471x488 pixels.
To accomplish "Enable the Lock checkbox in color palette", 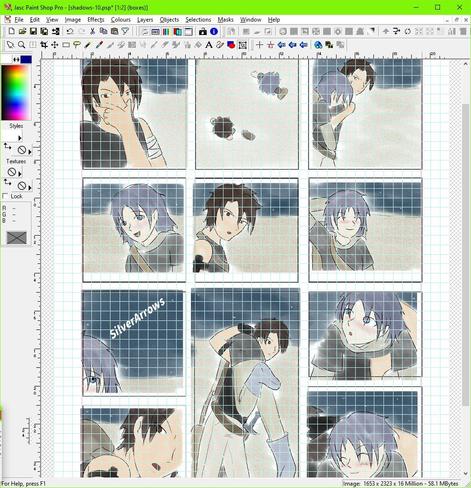I will [5, 196].
